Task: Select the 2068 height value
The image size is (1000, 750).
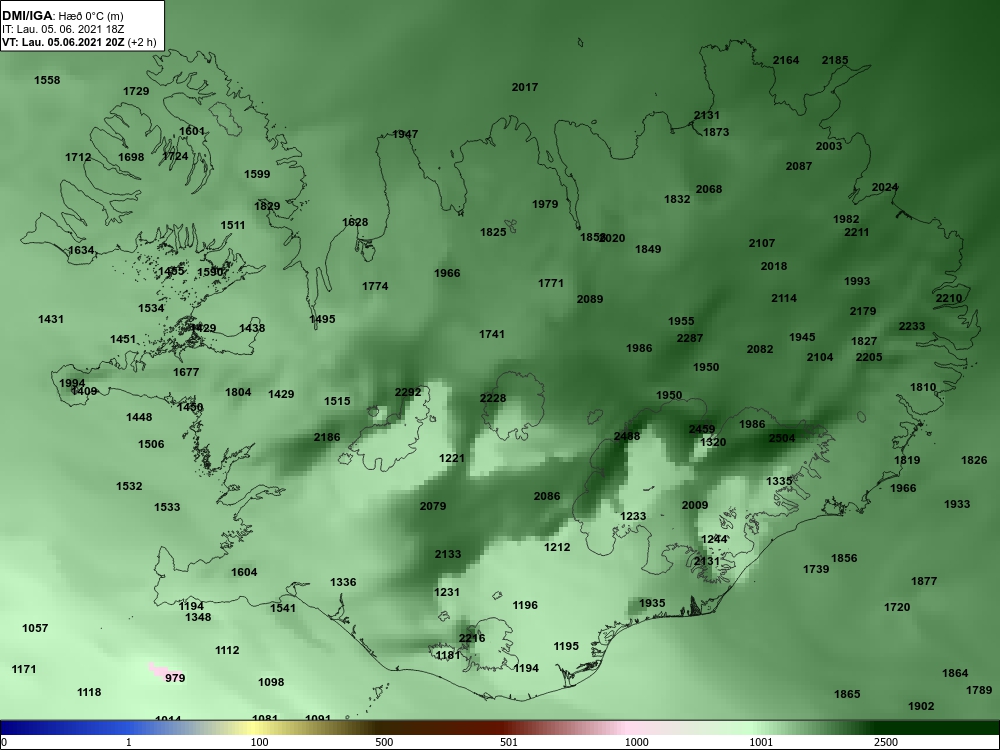Action: (x=709, y=189)
